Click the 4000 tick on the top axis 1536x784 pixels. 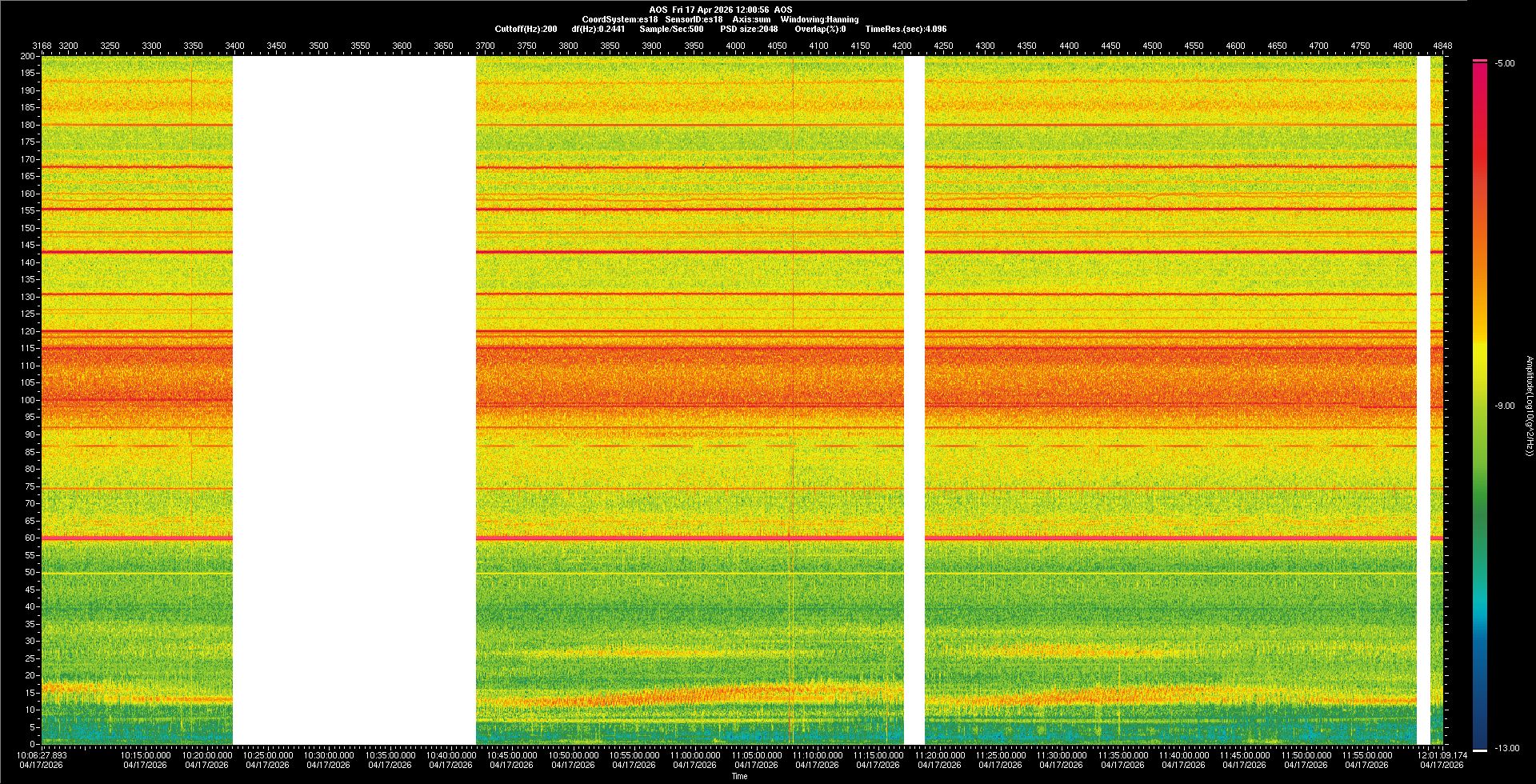tap(735, 46)
